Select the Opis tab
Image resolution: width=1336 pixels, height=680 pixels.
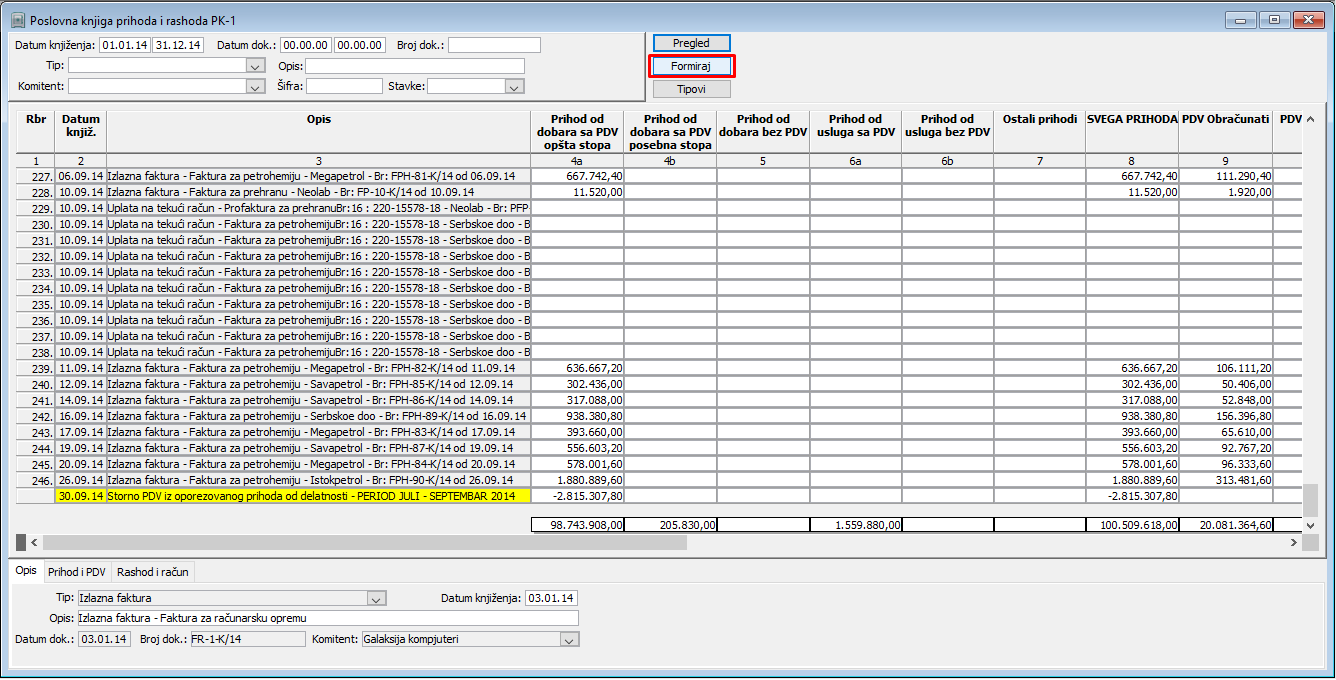(x=26, y=570)
